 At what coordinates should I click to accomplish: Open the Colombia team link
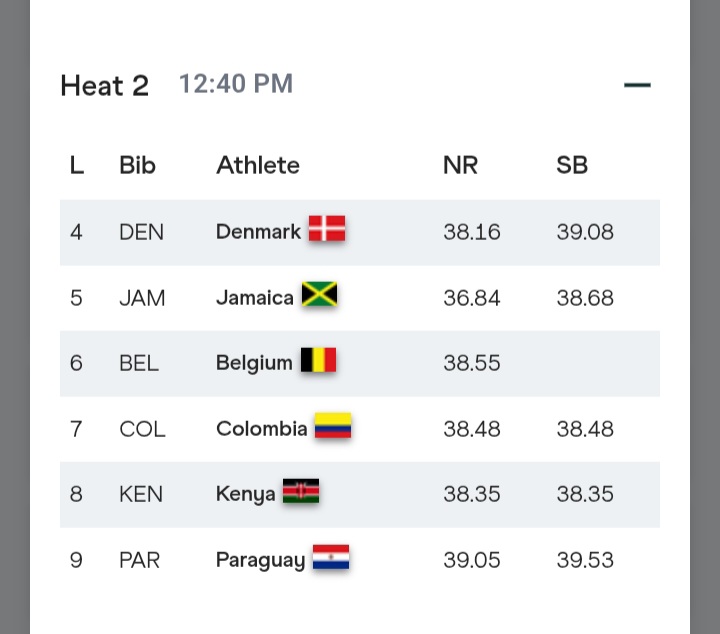[262, 429]
